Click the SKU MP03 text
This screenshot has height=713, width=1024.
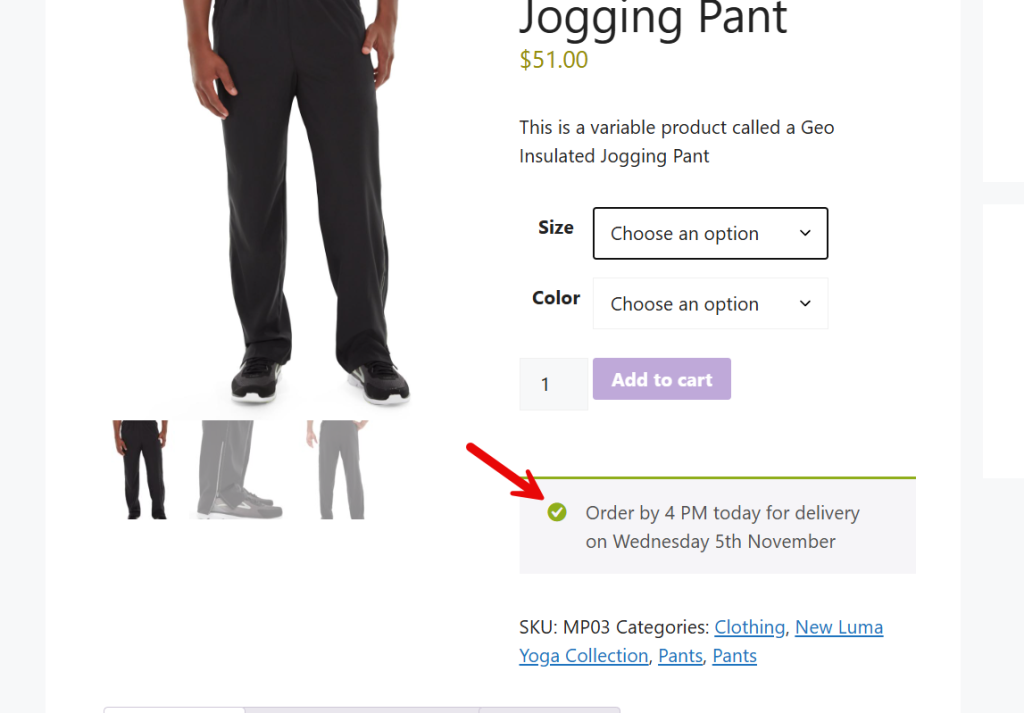click(564, 627)
